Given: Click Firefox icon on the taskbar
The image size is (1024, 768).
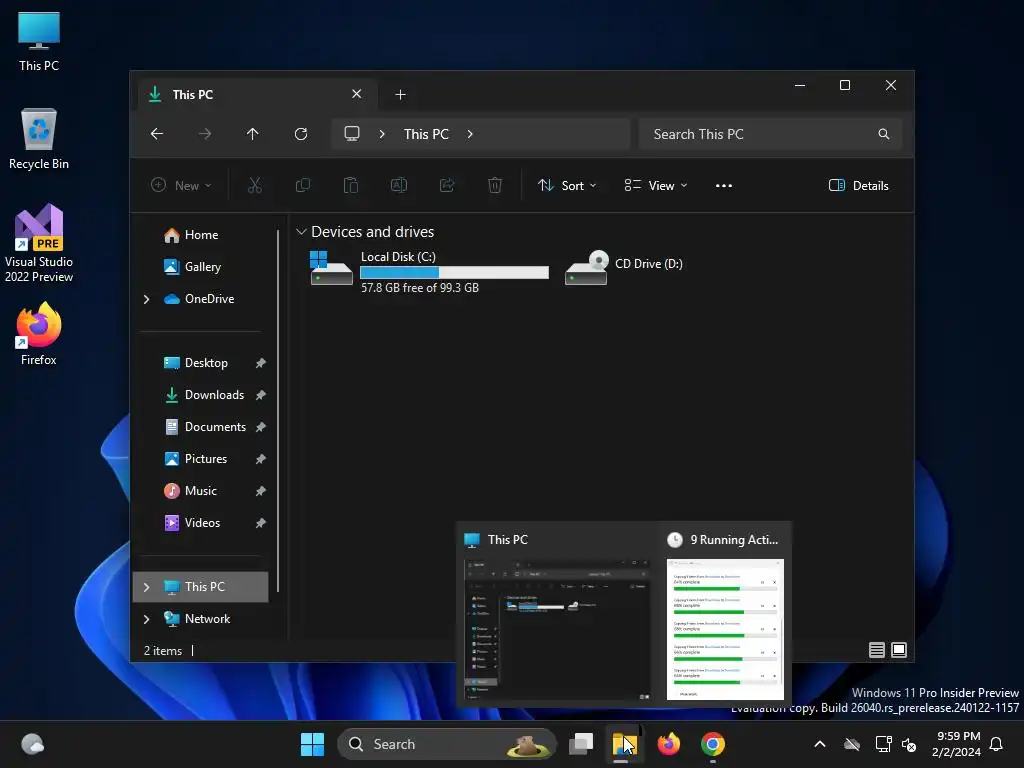Looking at the screenshot, I should point(668,744).
